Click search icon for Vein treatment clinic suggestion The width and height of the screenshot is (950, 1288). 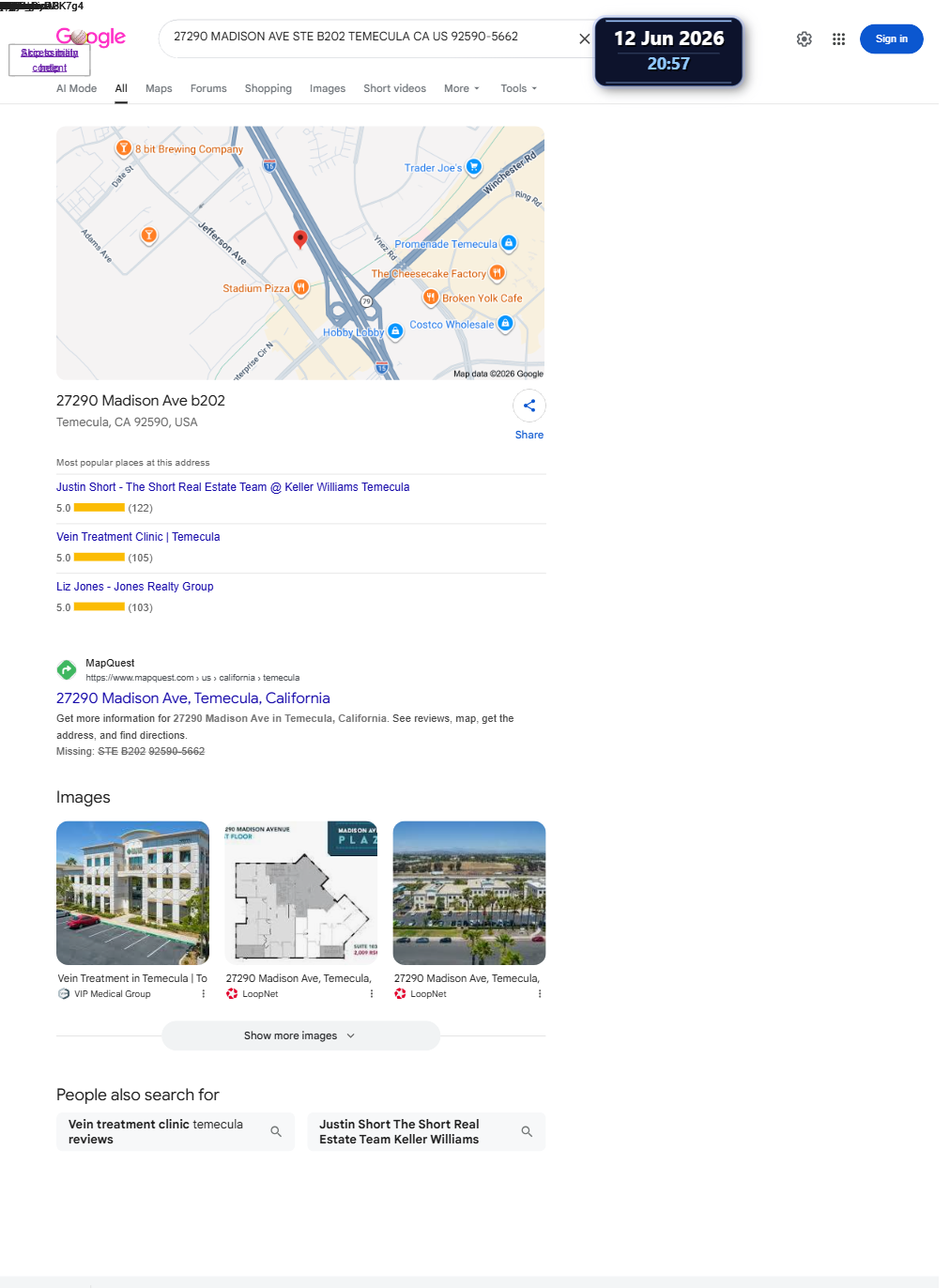[x=276, y=1132]
